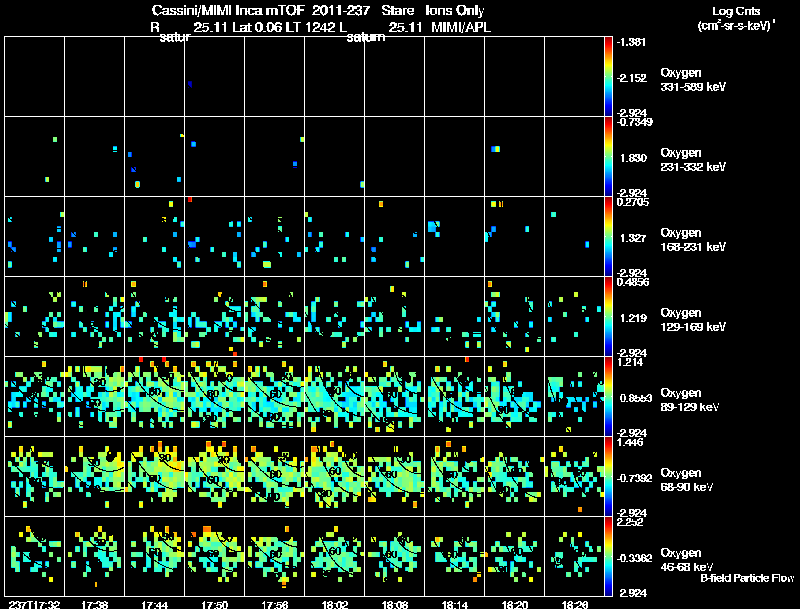Image resolution: width=800 pixels, height=609 pixels.
Task: Click the Oxygen 168-231 keV label
Action: (693, 240)
